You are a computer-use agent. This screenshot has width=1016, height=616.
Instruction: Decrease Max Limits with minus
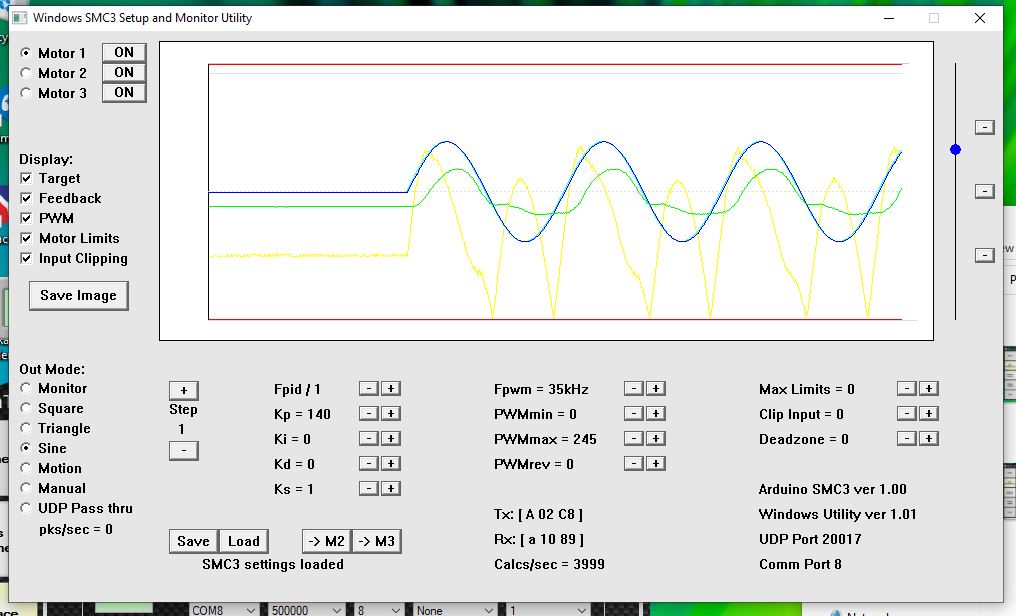click(906, 389)
